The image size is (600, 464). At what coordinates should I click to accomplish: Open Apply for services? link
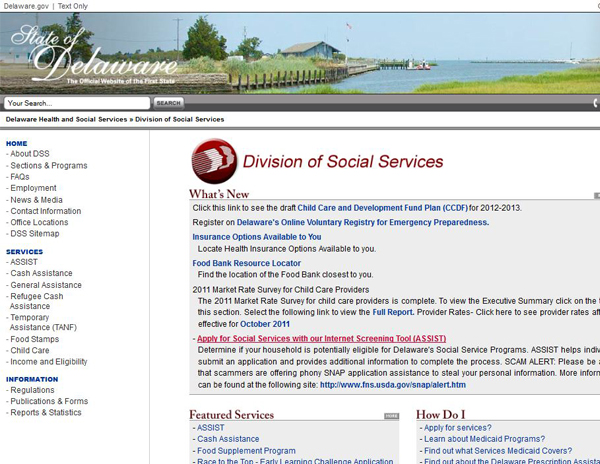458,428
